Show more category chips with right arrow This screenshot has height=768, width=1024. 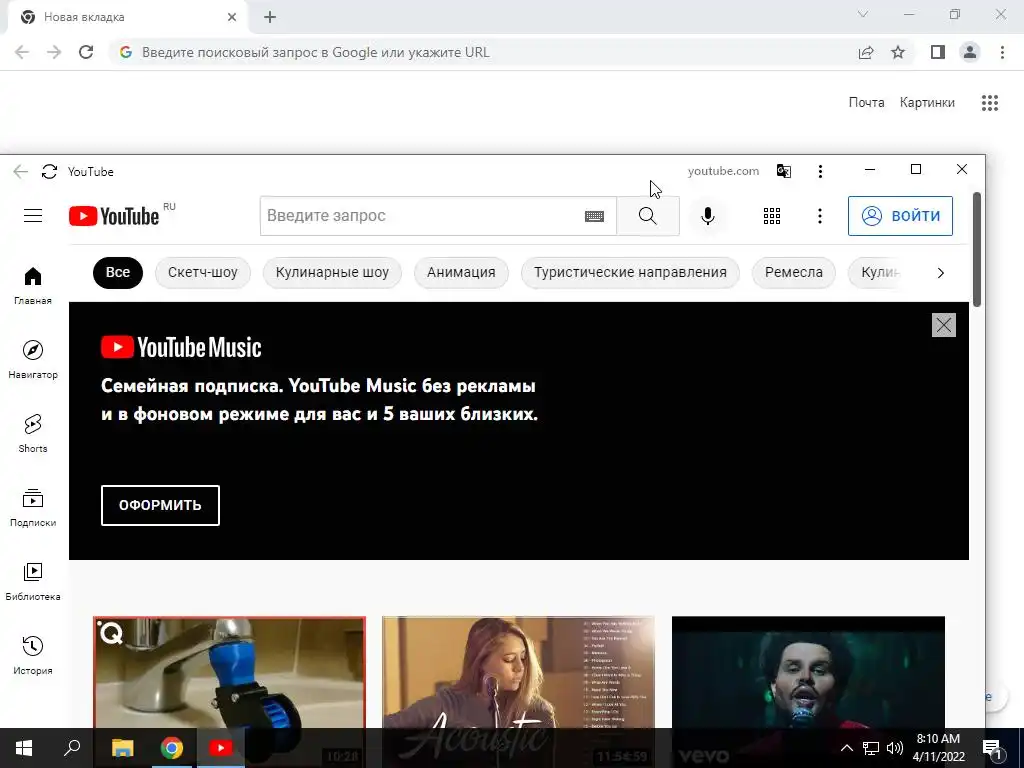click(940, 273)
